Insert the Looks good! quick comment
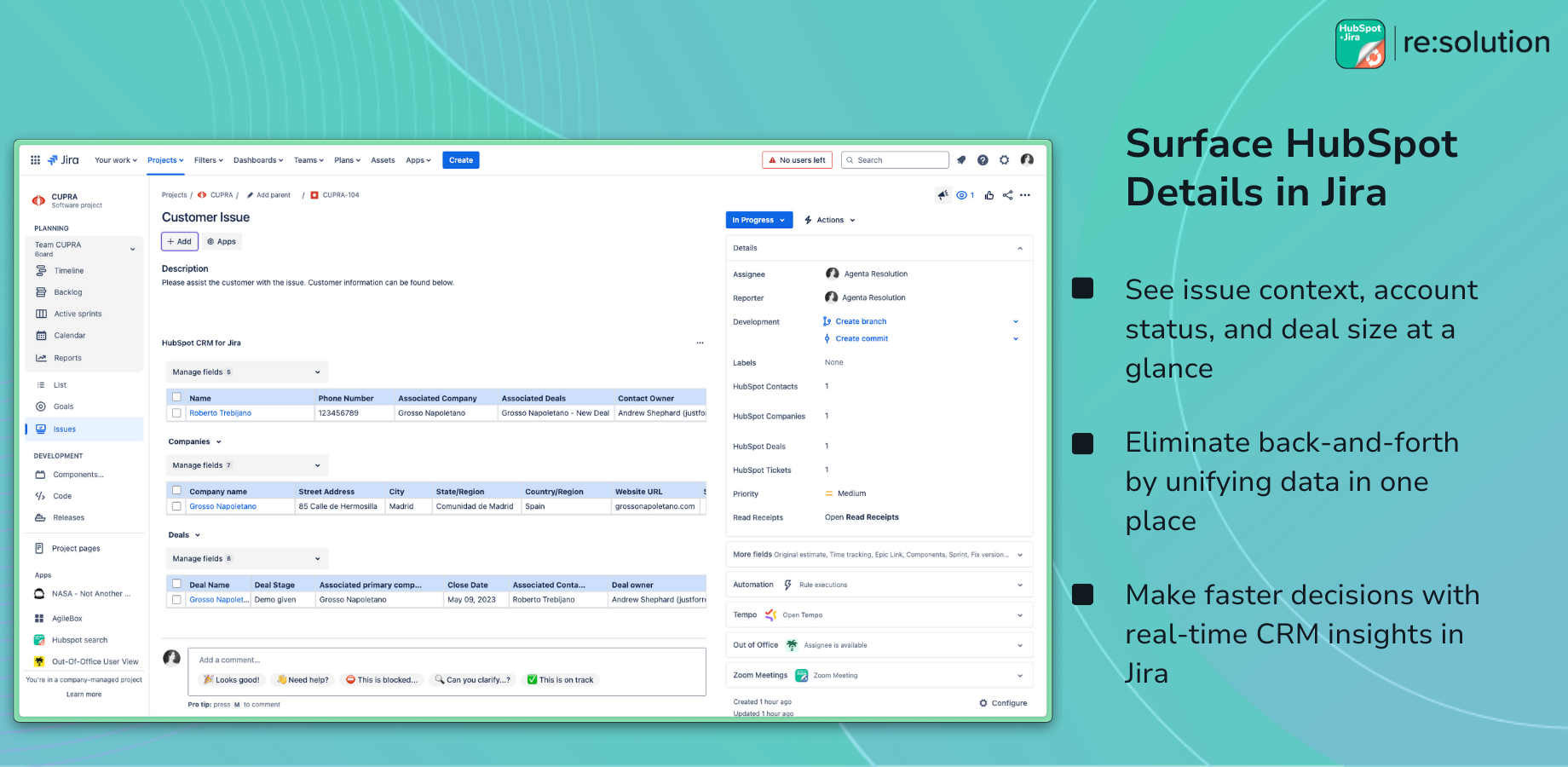 tap(232, 680)
